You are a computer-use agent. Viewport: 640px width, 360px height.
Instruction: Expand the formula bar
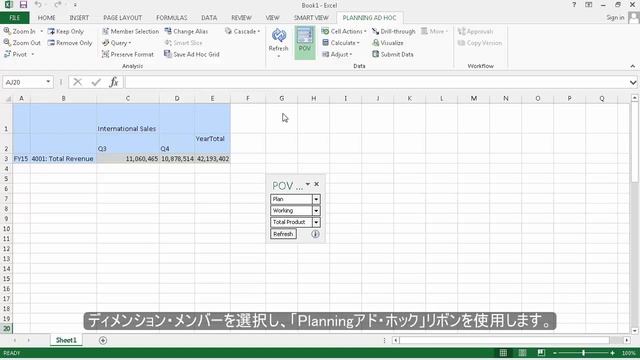coord(633,82)
